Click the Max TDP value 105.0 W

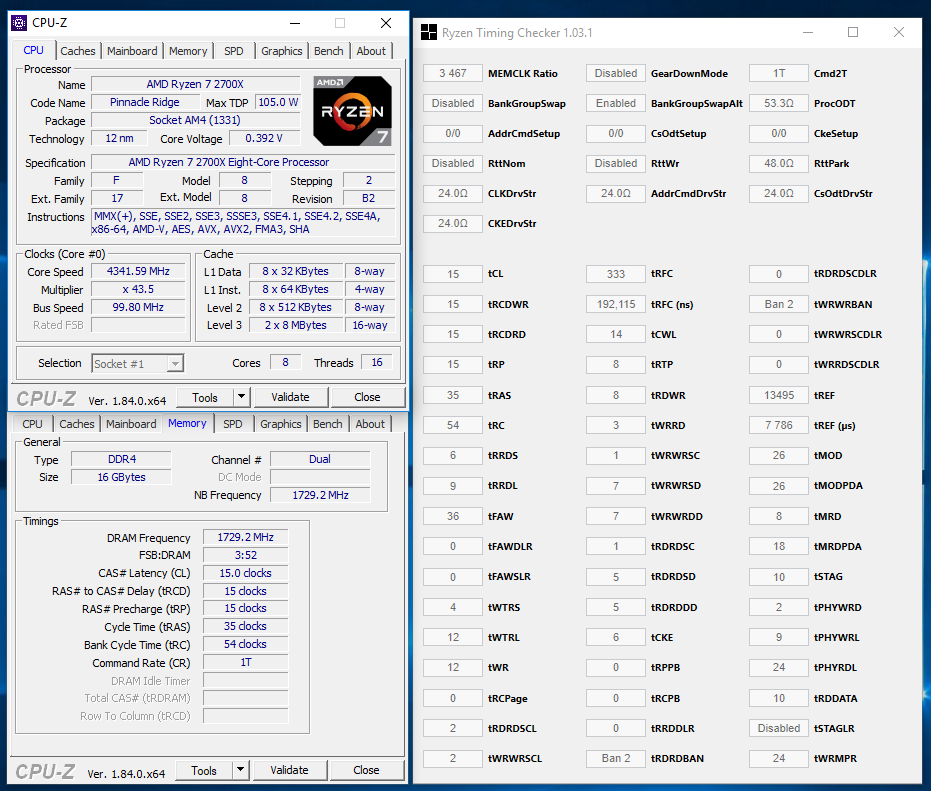pos(278,102)
